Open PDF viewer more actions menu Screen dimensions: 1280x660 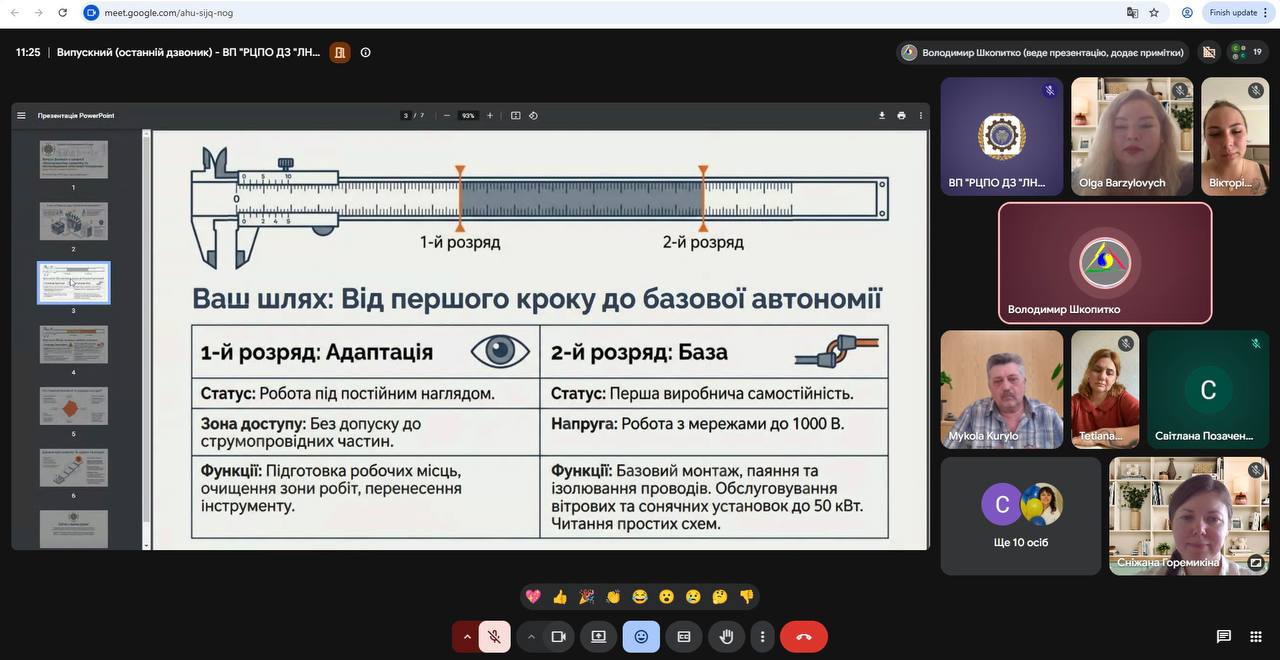(x=921, y=115)
